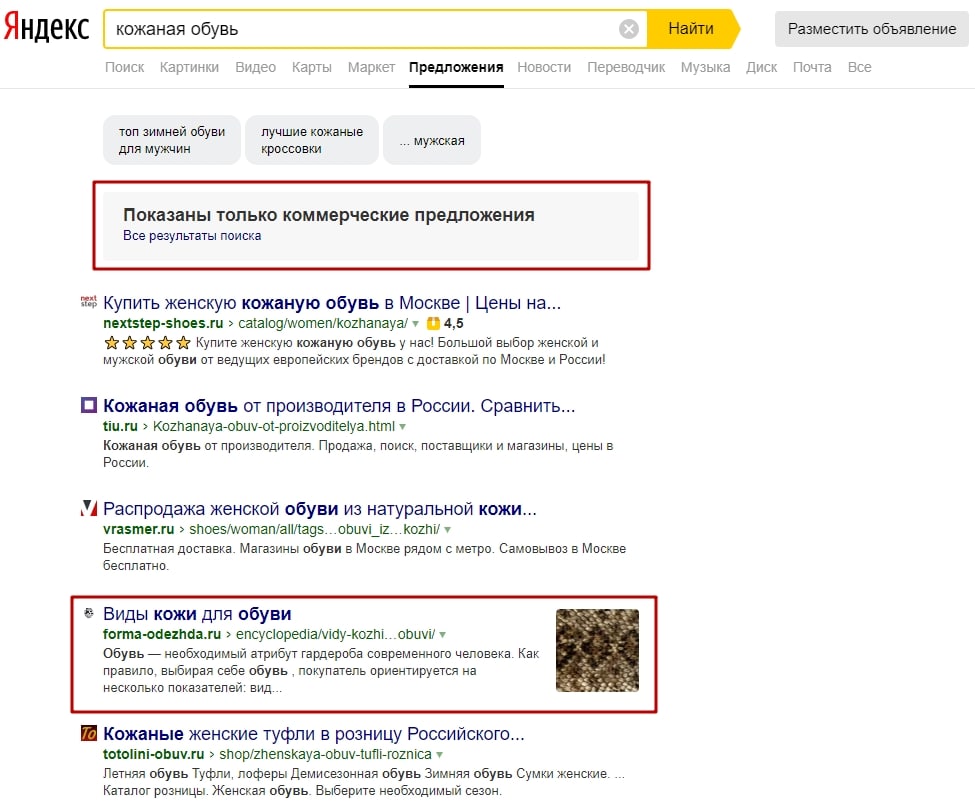Open the Музыка tab
This screenshot has height=811, width=975.
point(705,67)
